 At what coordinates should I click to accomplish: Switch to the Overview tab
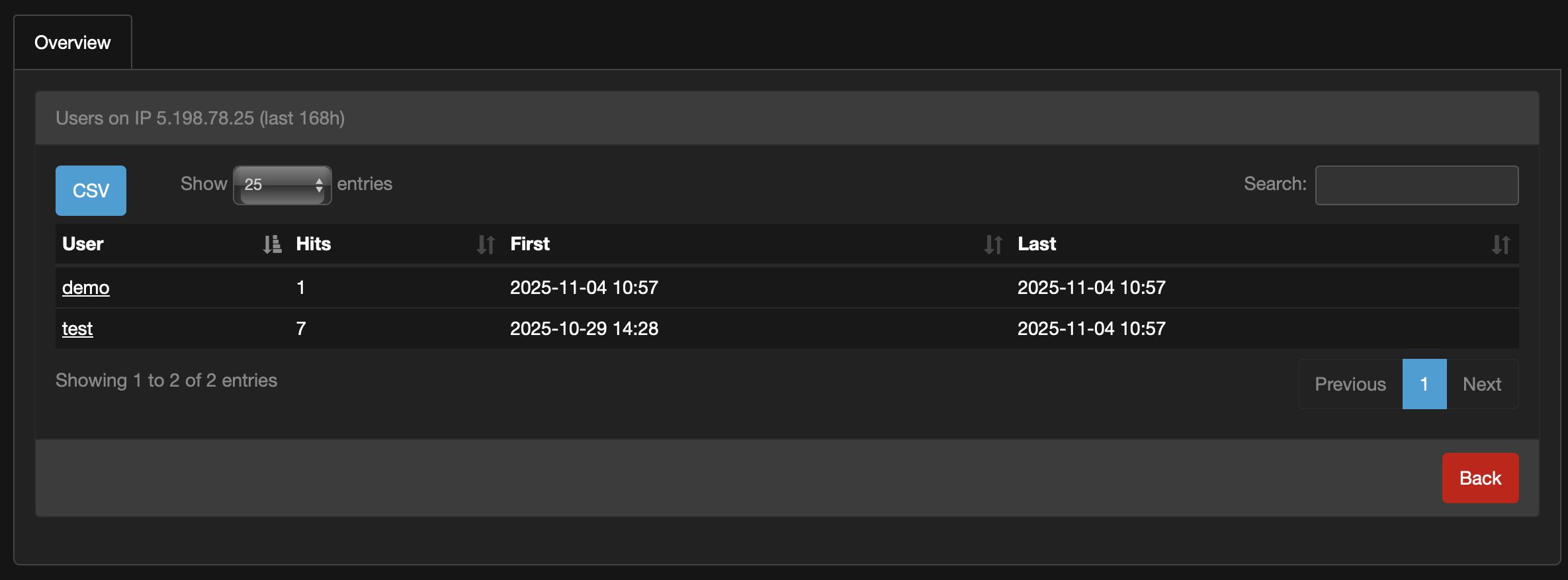[73, 43]
